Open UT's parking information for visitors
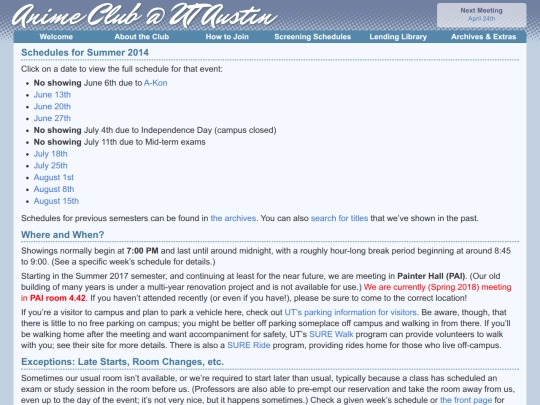This screenshot has height=405, width=540. 351,312
